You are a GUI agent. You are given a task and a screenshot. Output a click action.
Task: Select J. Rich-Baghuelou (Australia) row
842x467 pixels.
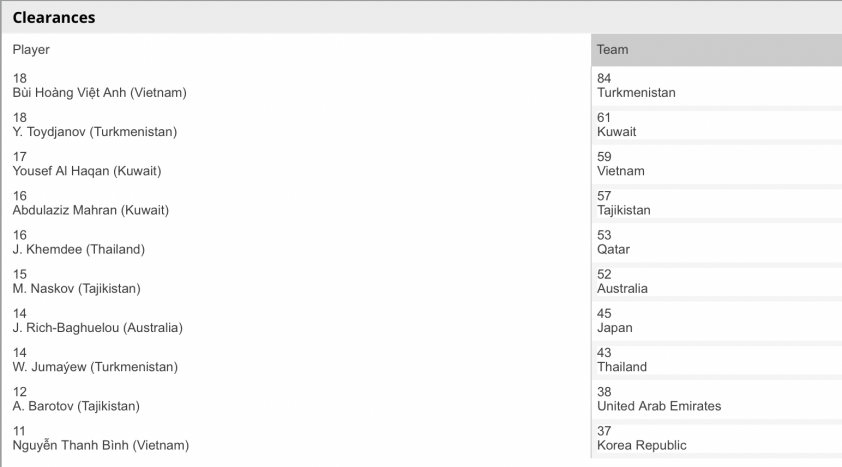click(x=296, y=321)
